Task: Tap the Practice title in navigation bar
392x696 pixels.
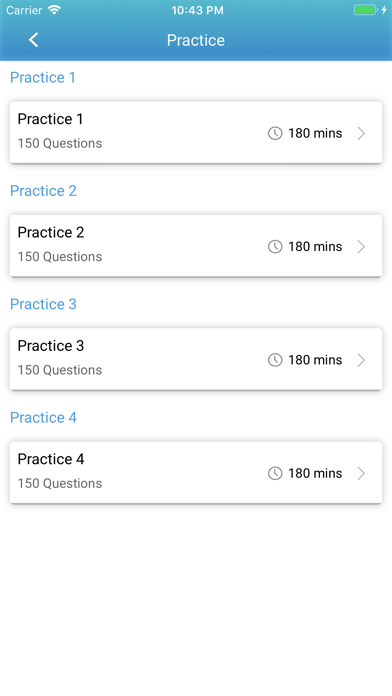Action: (x=196, y=40)
